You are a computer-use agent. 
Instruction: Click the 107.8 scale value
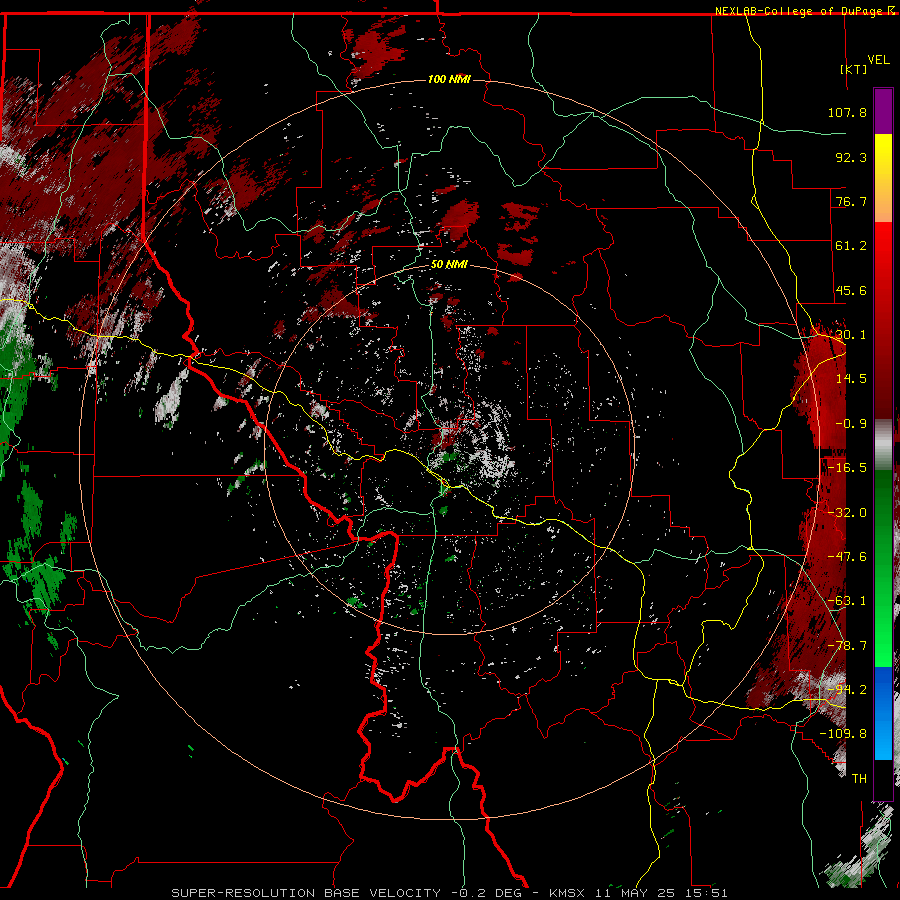pos(847,112)
